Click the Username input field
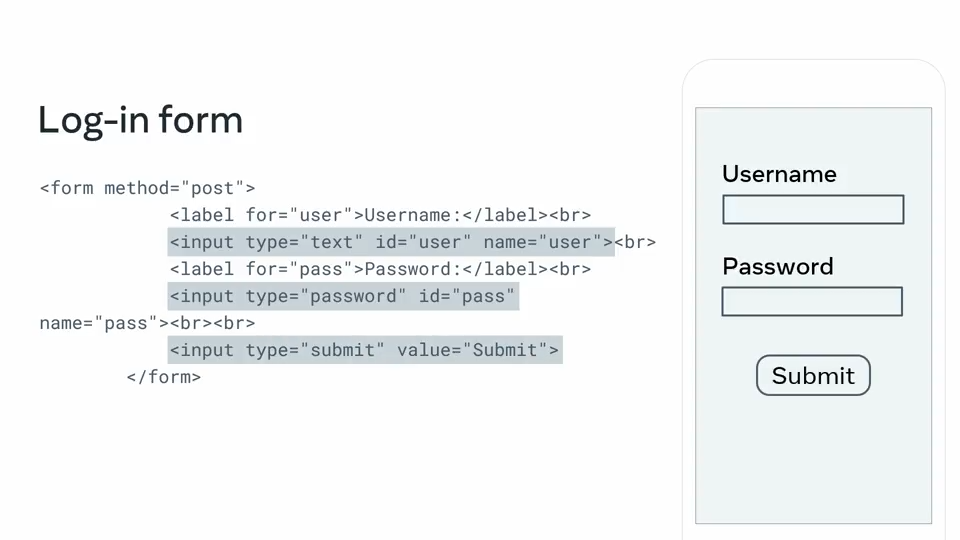This screenshot has height=540, width=960. 813,209
